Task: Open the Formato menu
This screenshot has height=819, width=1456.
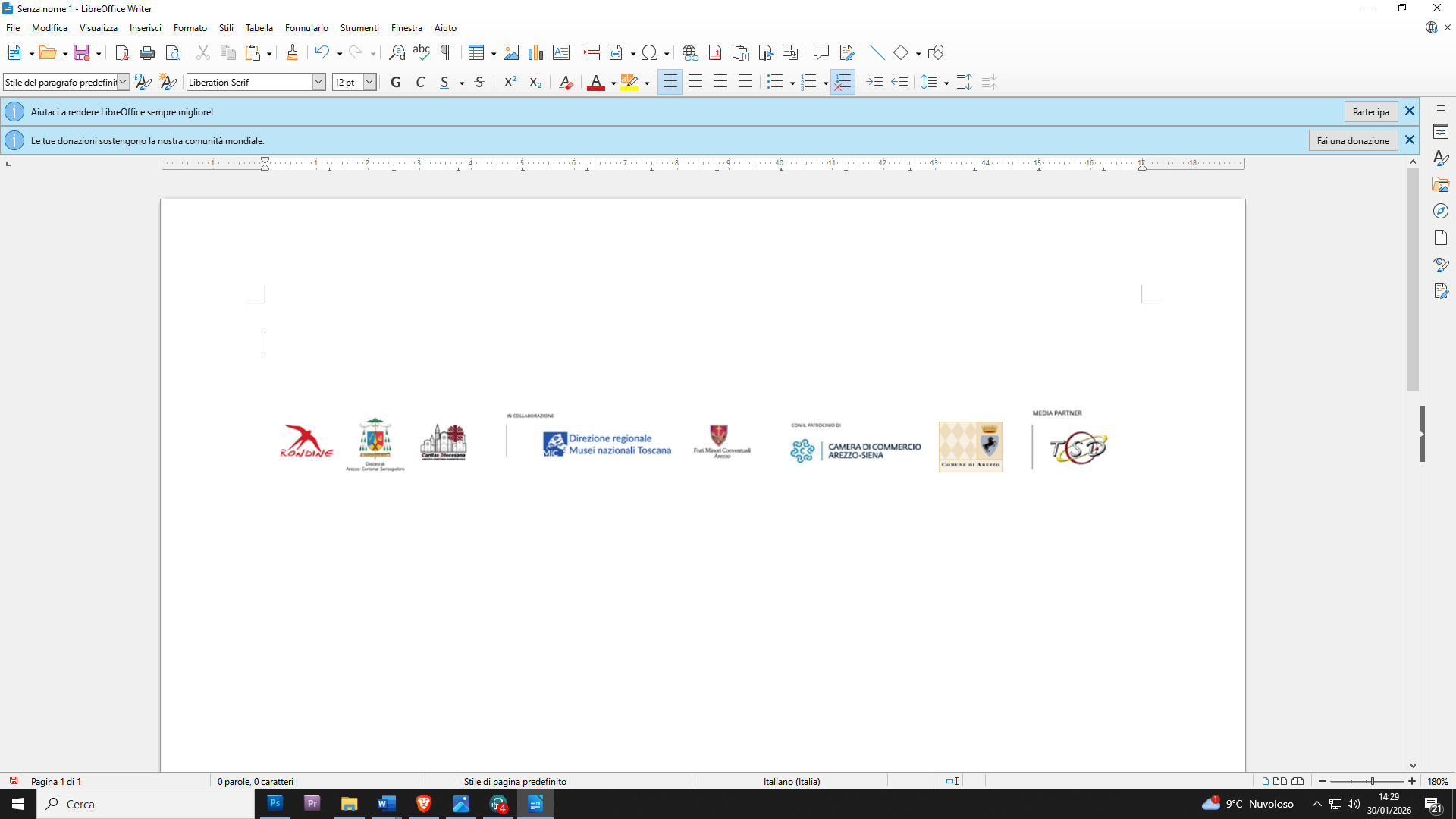Action: [190, 28]
